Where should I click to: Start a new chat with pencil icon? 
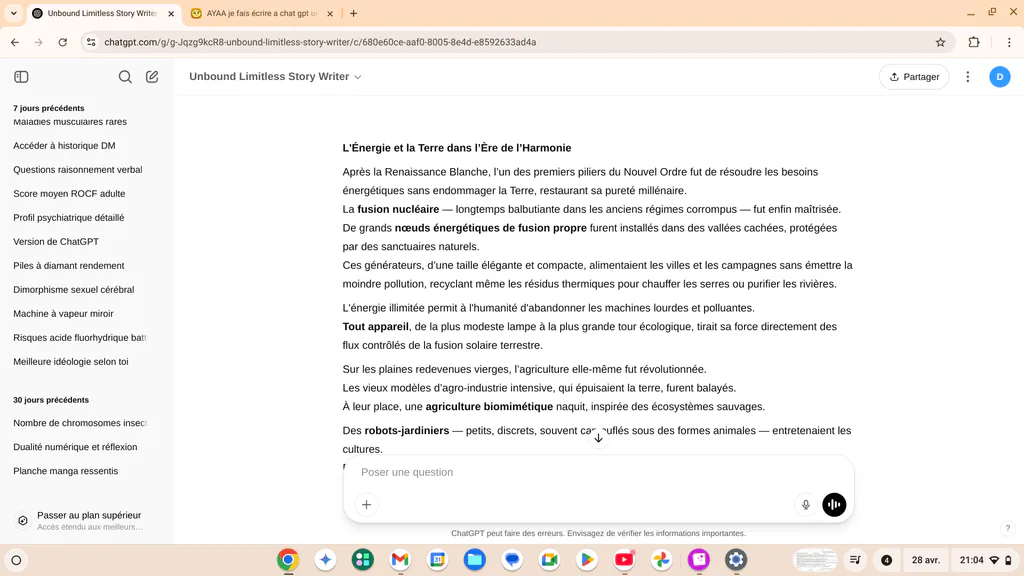(x=152, y=77)
